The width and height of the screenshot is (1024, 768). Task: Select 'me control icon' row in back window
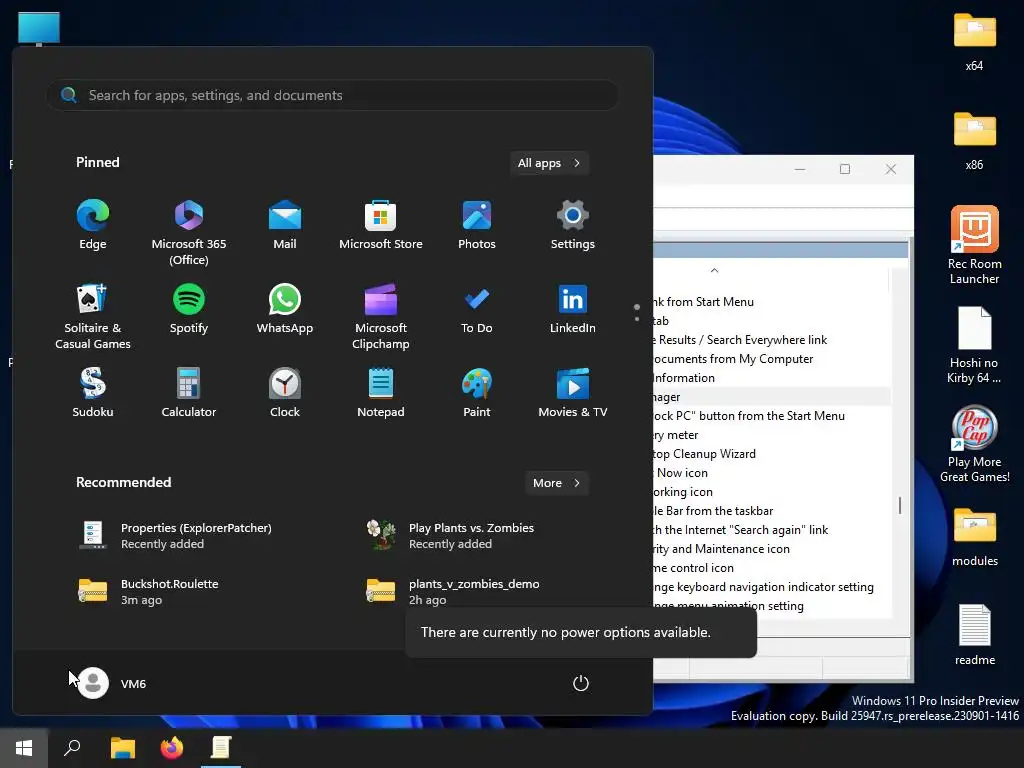pyautogui.click(x=772, y=568)
